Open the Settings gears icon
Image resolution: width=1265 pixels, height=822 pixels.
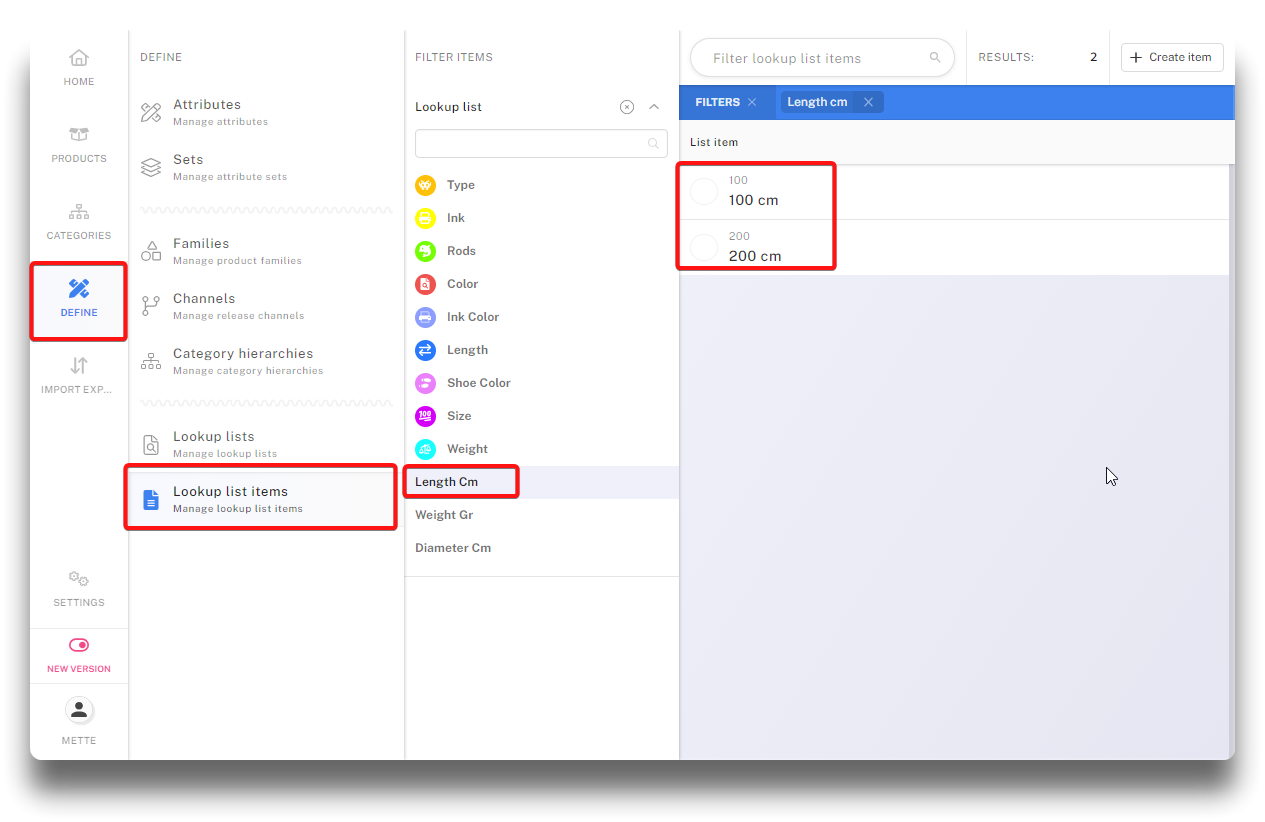click(79, 579)
